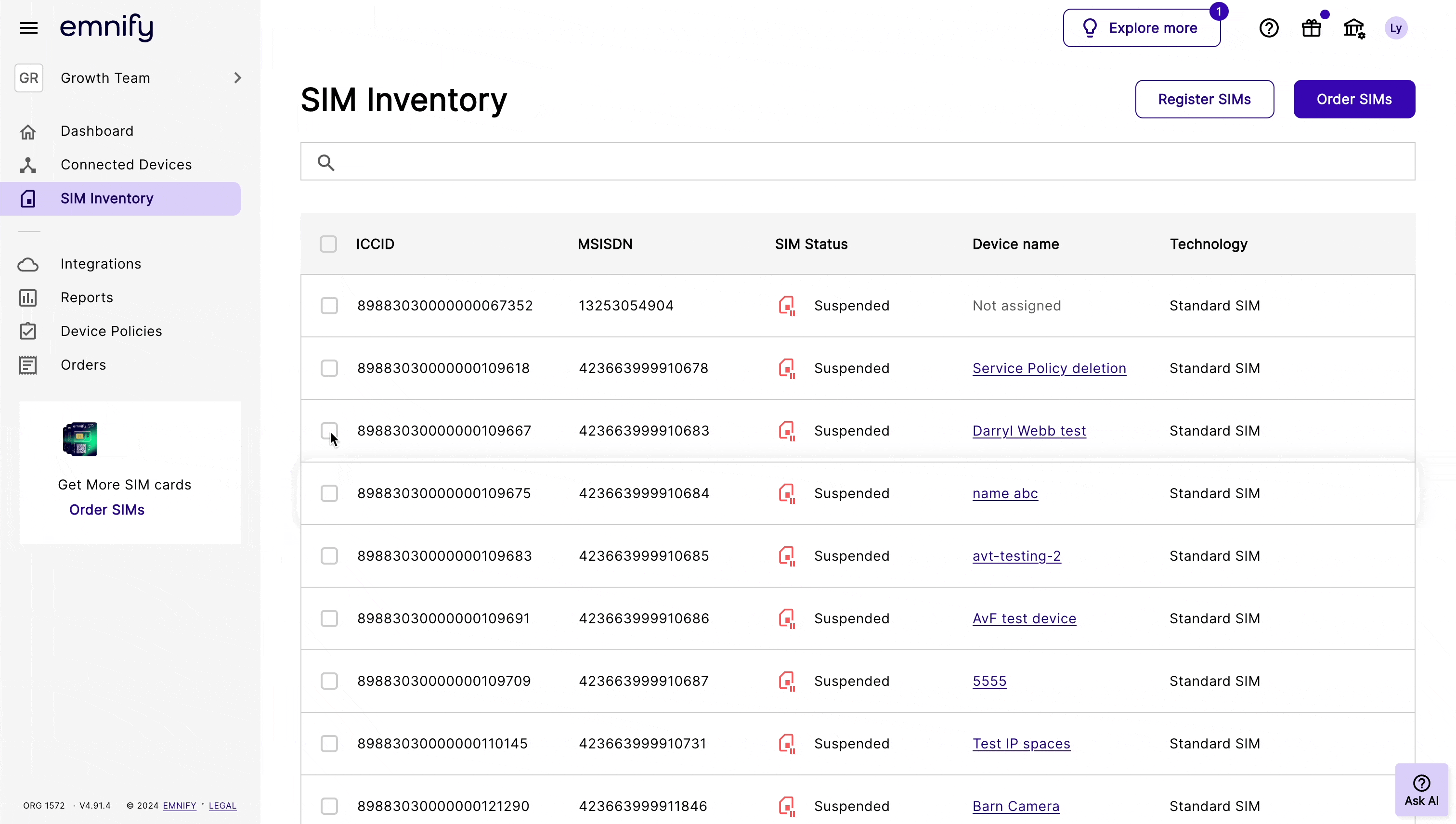Click the Ask AI help widget
This screenshot has width=1456, height=824.
tap(1421, 790)
